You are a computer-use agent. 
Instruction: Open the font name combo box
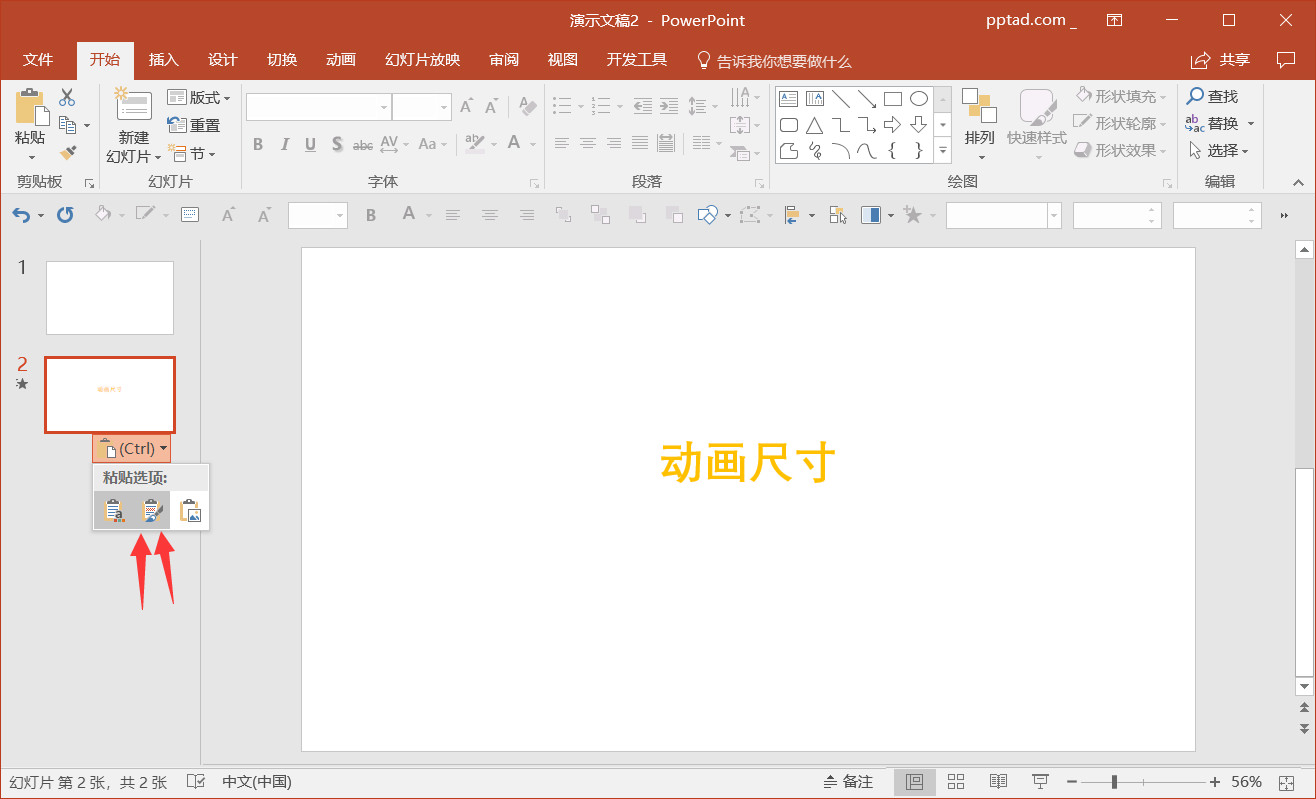point(319,107)
